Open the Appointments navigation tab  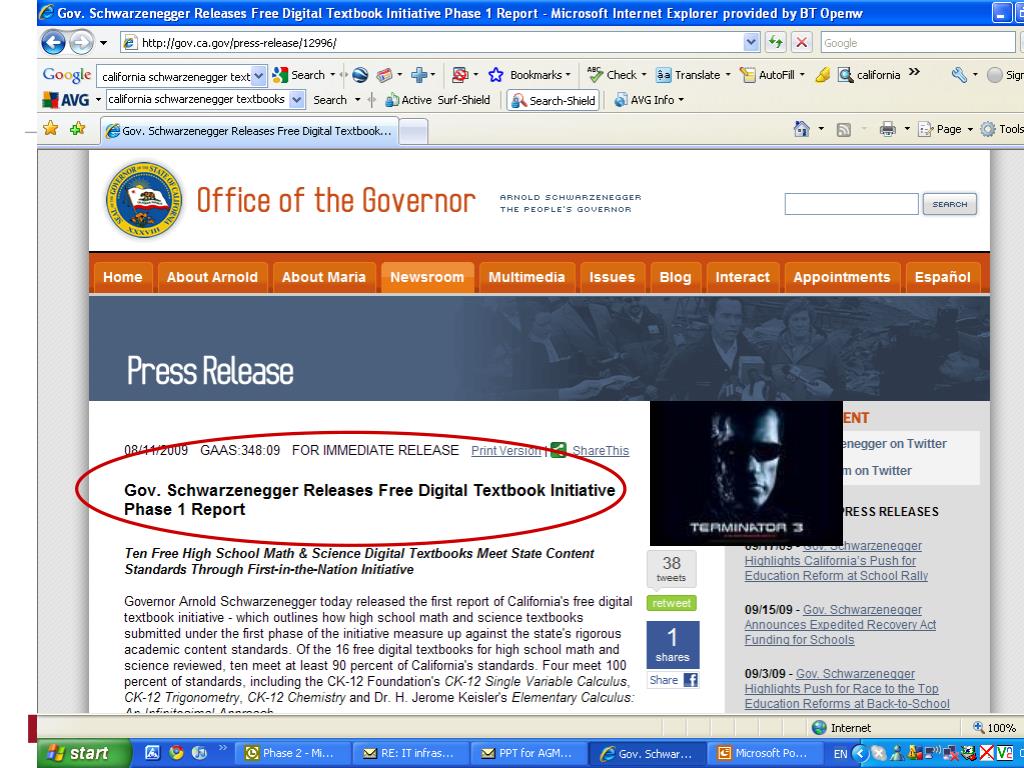[x=842, y=278]
